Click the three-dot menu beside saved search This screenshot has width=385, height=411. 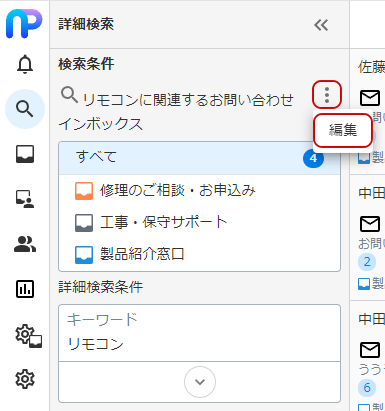pos(327,95)
